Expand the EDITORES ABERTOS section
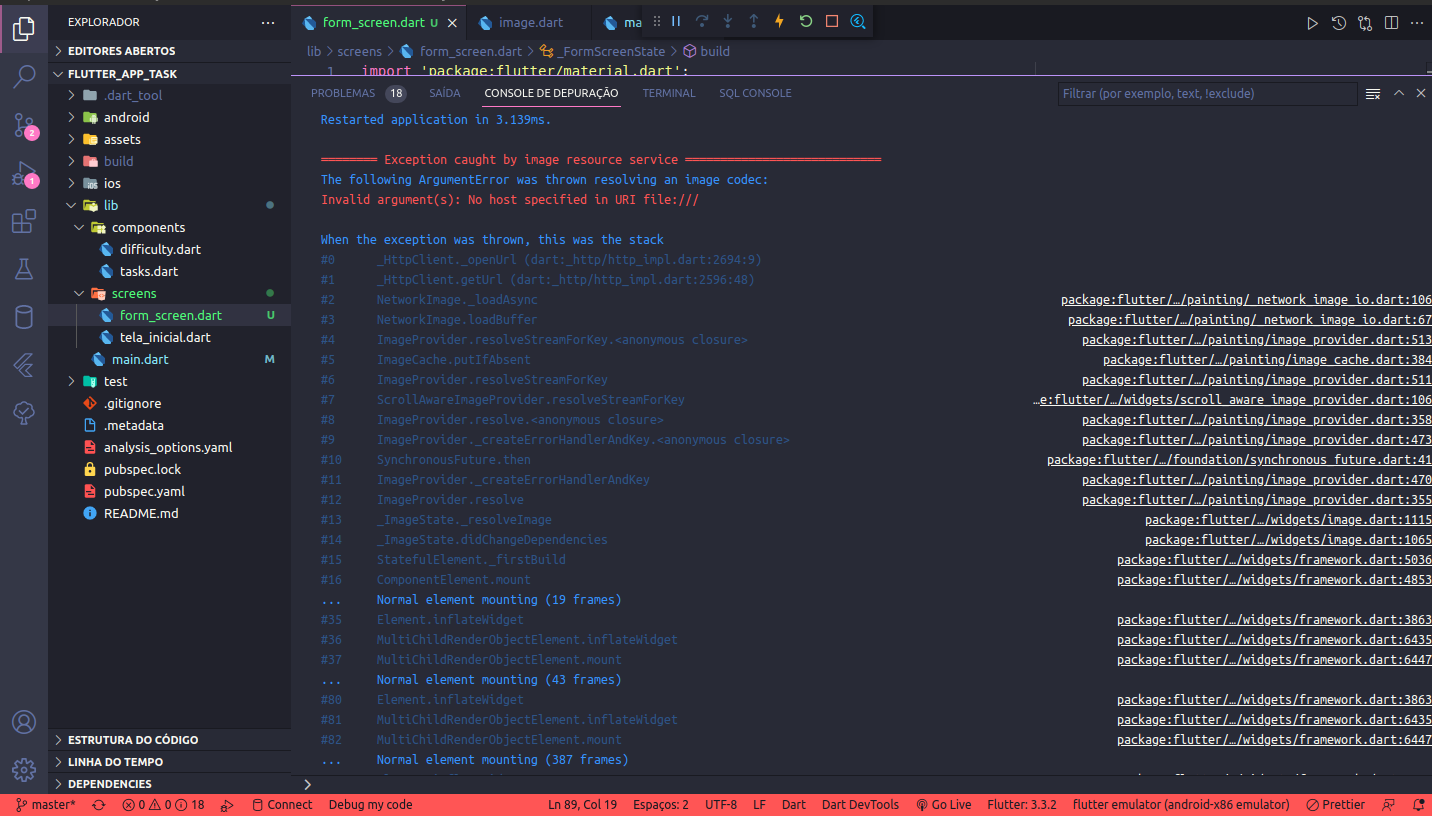1432x816 pixels. click(170, 51)
